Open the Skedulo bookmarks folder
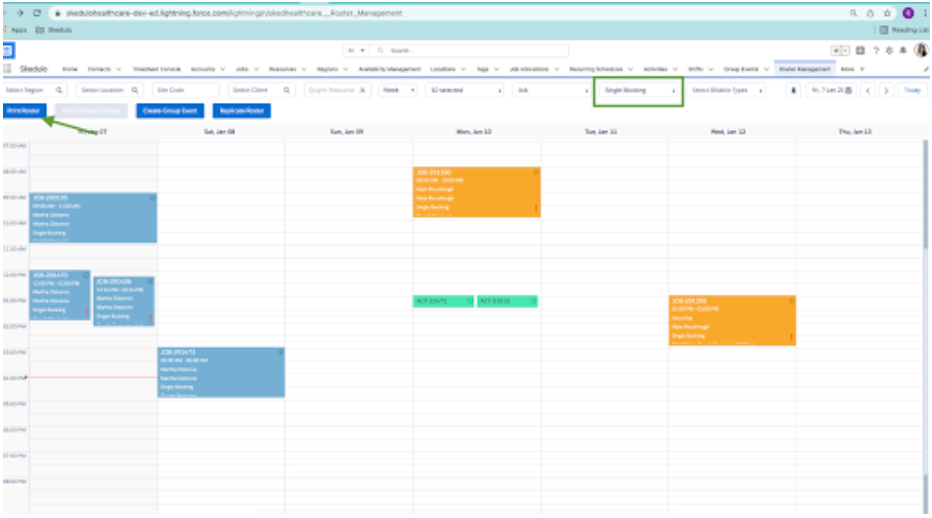Screen dimensions: 932x518 coord(53,30)
